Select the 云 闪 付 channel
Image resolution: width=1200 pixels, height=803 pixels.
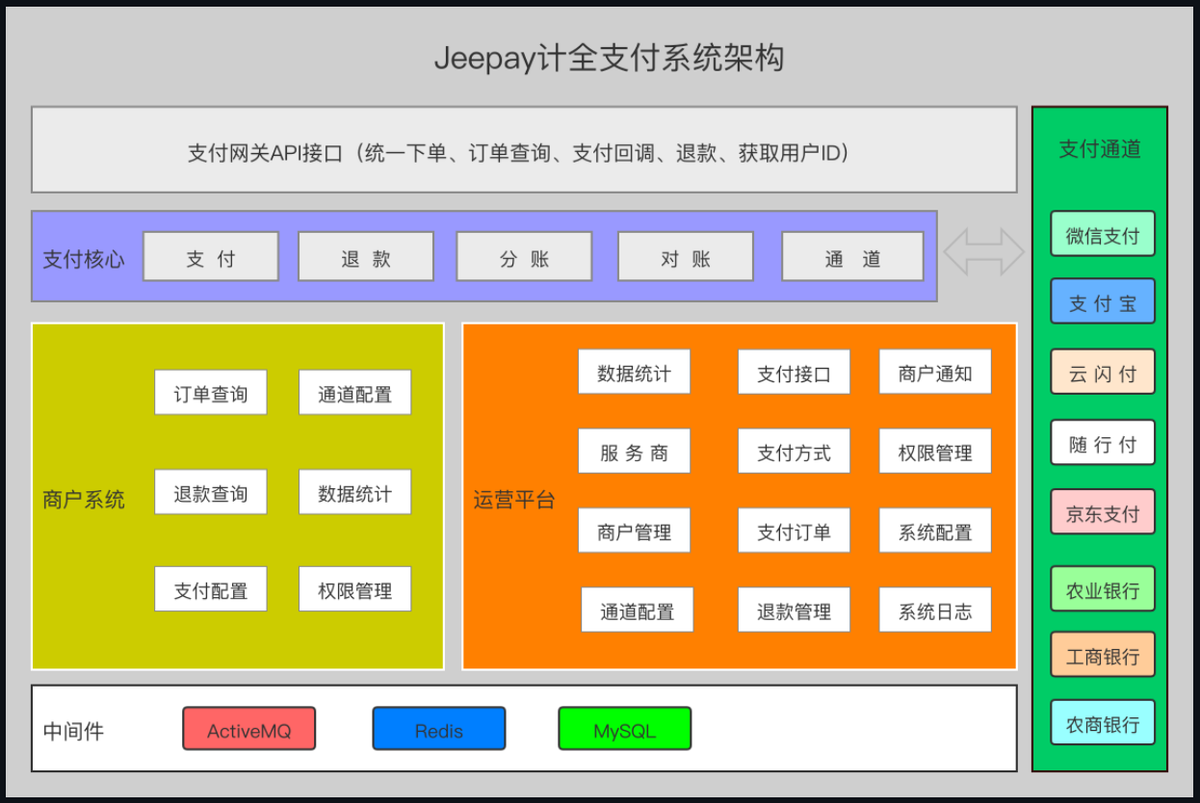tap(1102, 372)
